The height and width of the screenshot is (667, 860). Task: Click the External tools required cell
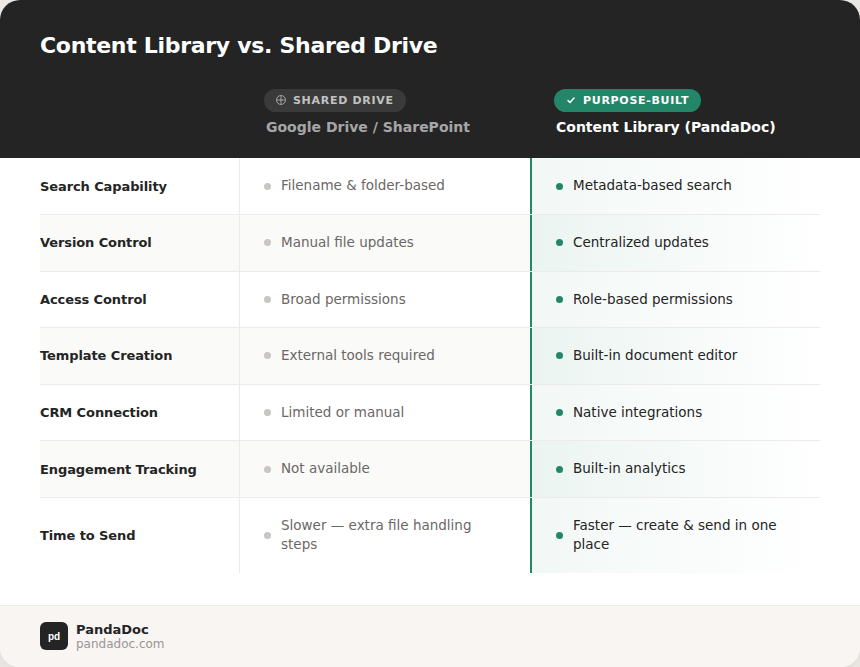click(357, 355)
